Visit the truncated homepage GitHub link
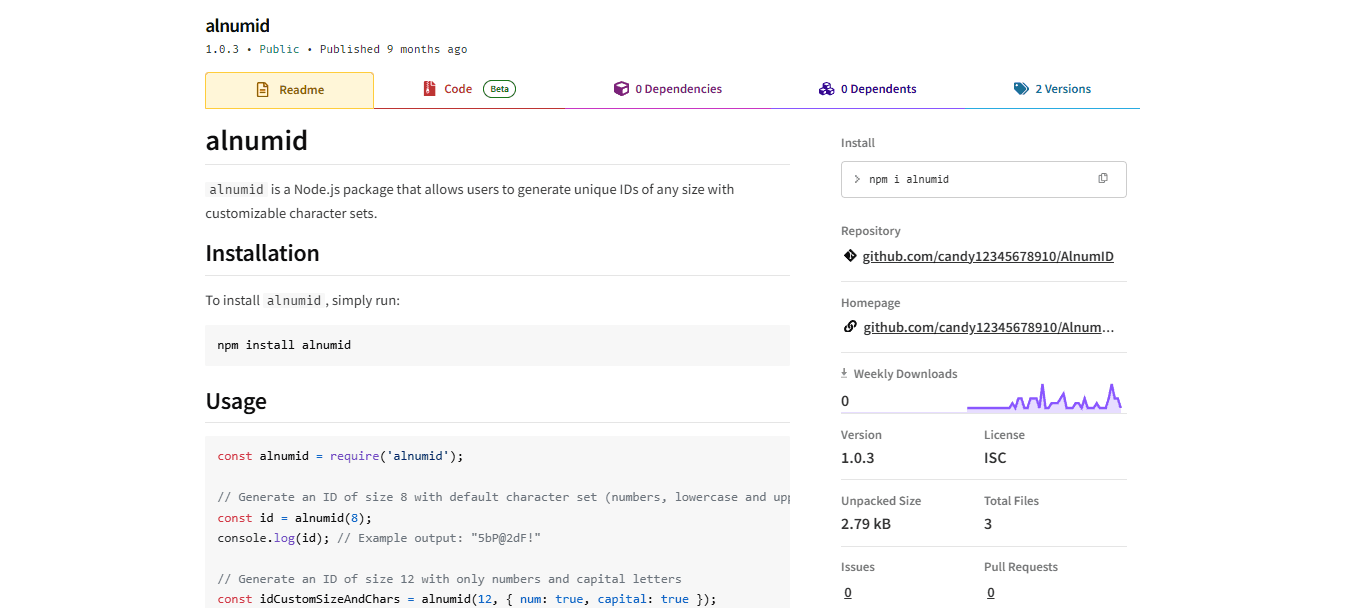Screen dimensions: 1345x608 (x=988, y=327)
